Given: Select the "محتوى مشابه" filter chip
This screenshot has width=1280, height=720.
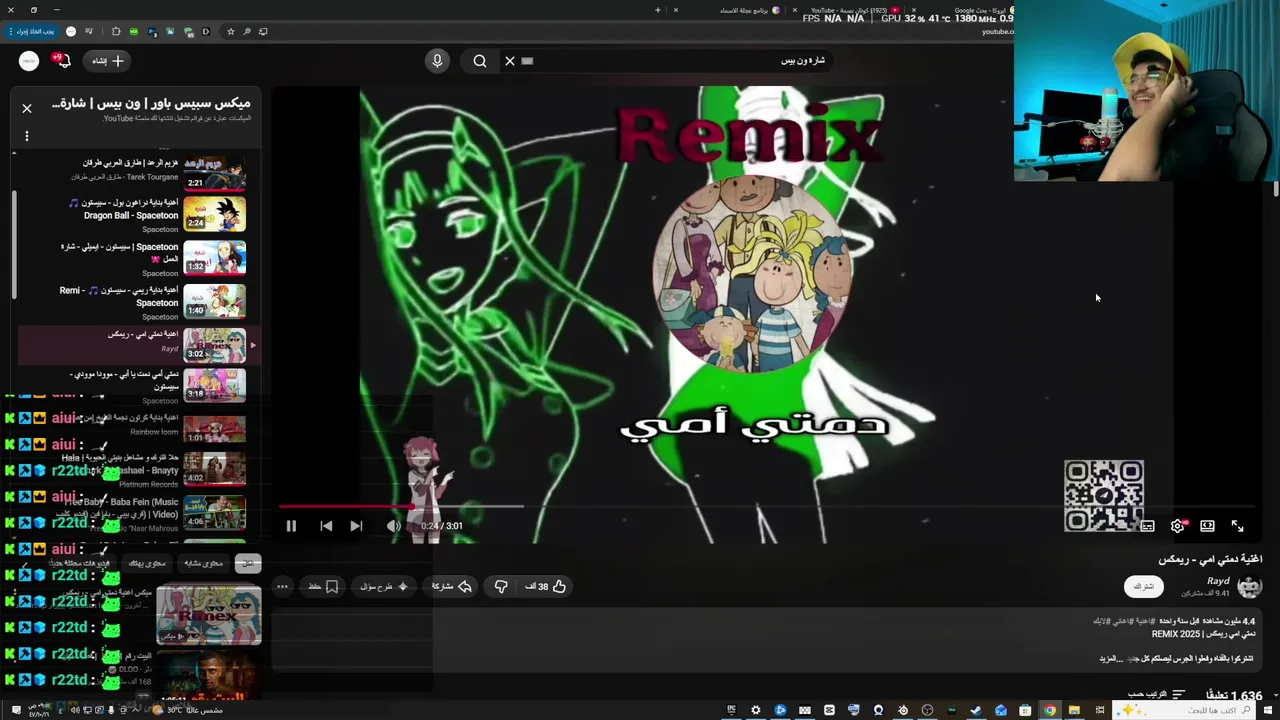Looking at the screenshot, I should point(203,563).
